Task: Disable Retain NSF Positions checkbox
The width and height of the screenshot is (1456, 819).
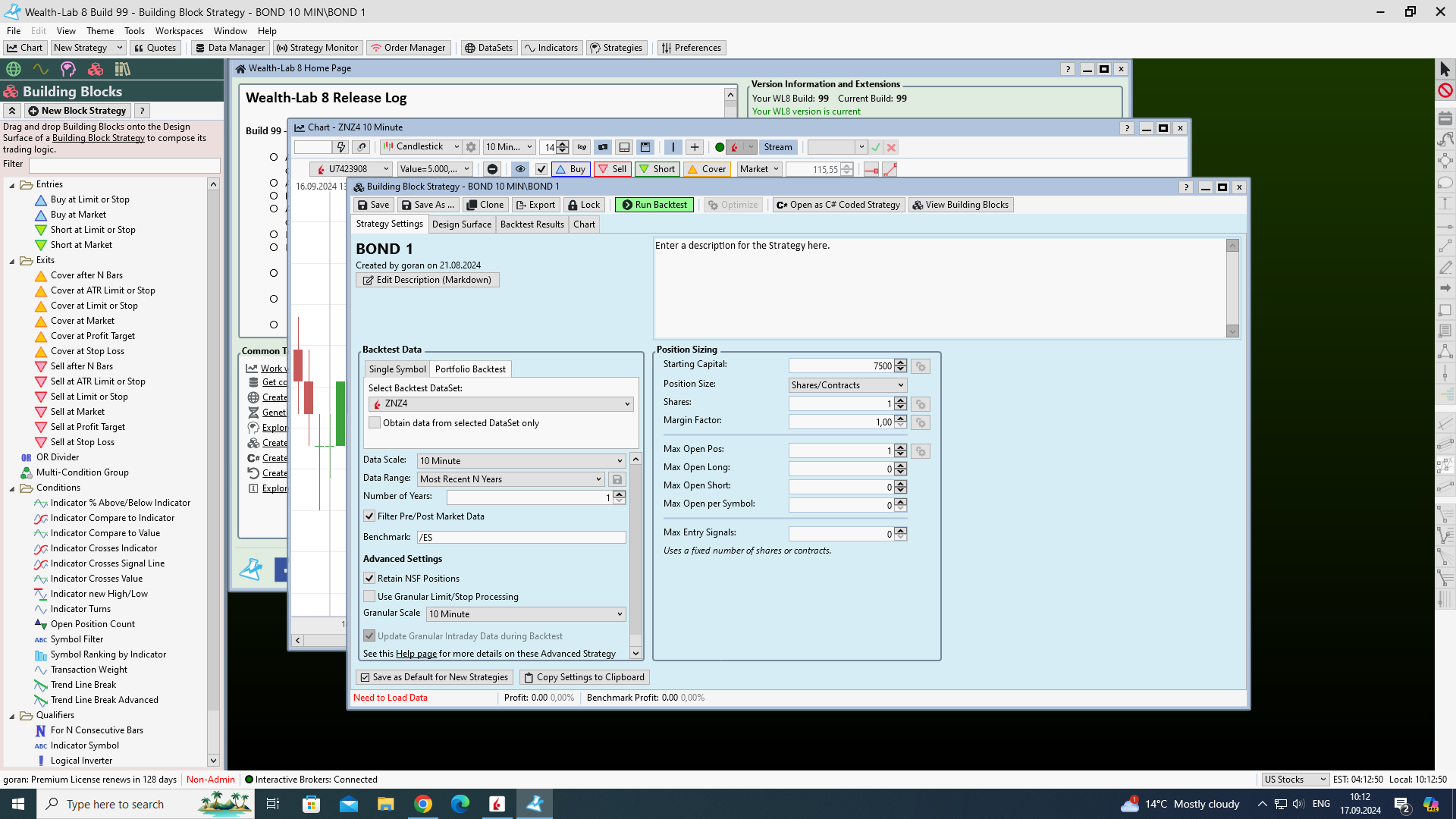Action: pos(369,579)
